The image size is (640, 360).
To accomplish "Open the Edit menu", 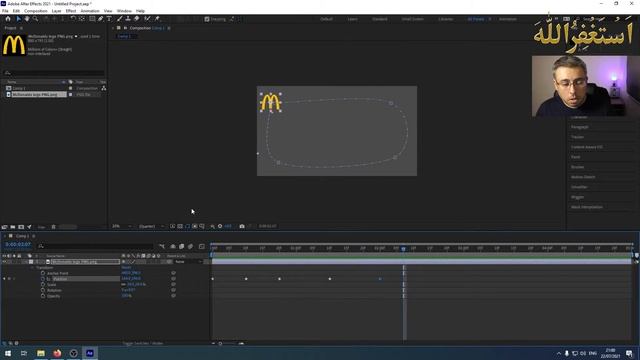I will (16, 11).
